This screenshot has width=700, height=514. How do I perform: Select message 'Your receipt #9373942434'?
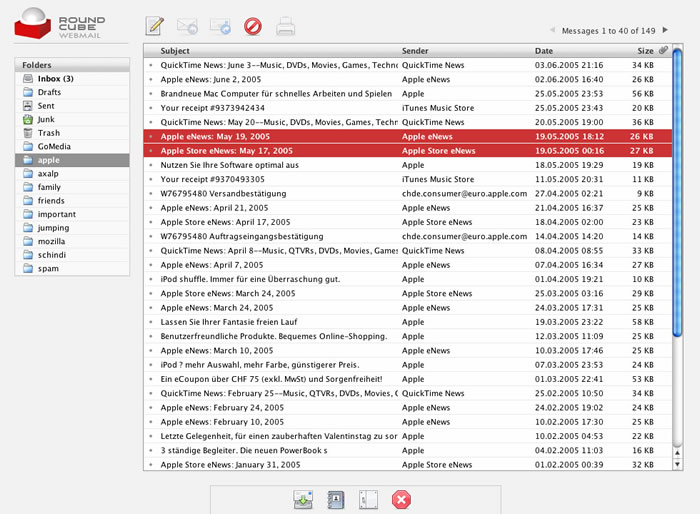[408, 108]
